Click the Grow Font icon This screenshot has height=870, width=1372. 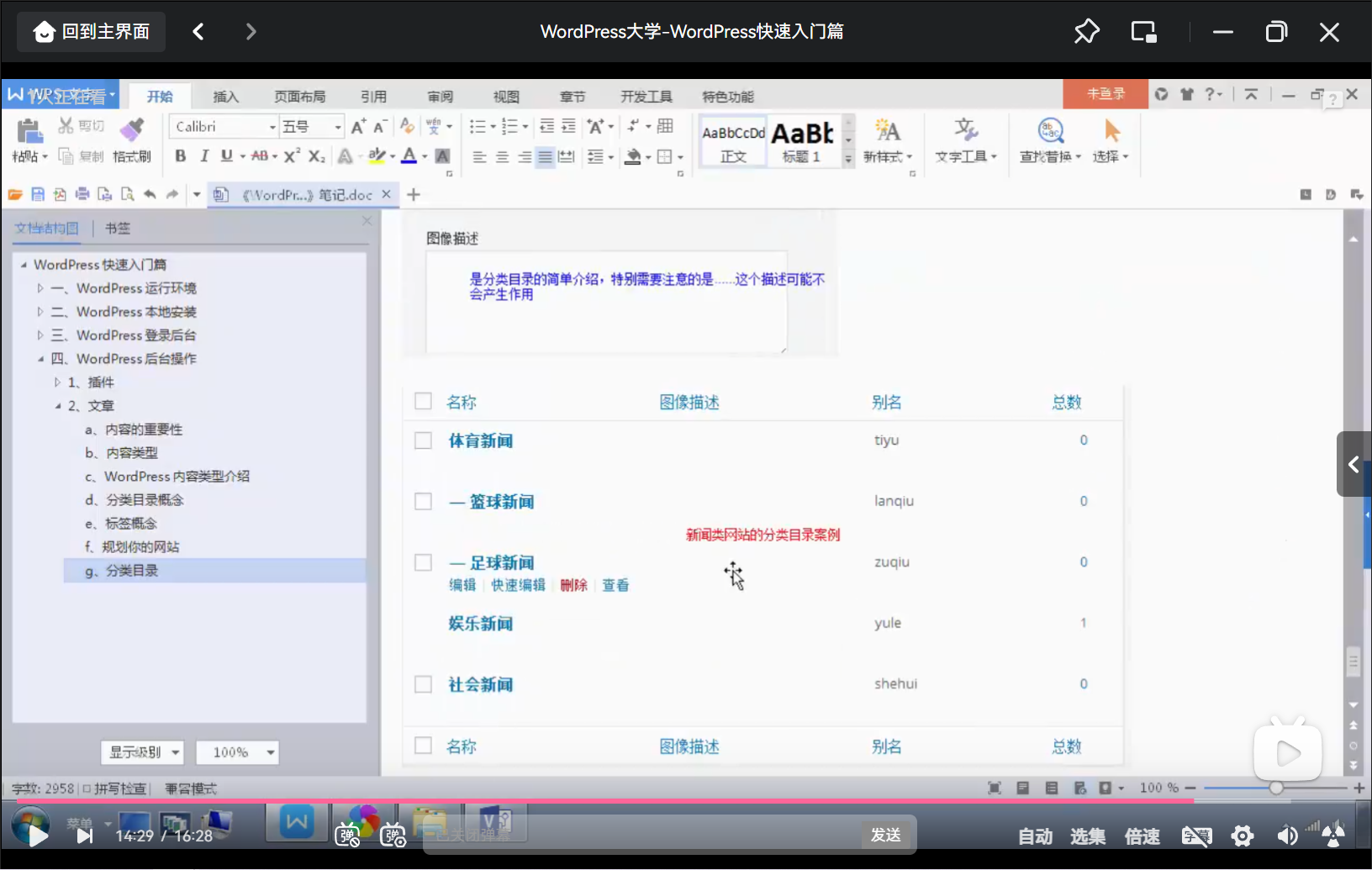point(358,126)
